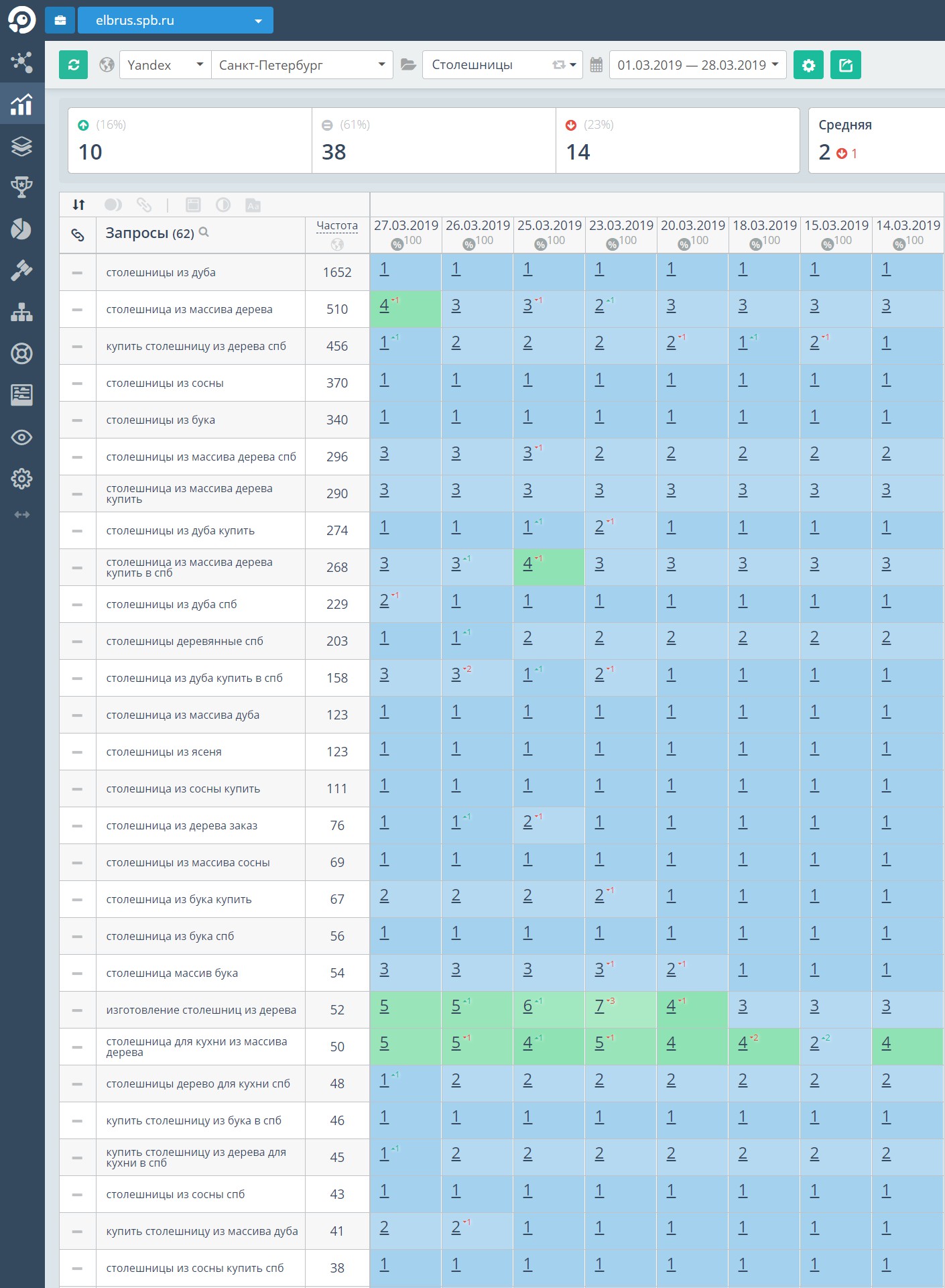
Task: Open the 01.03.2019 — 28.03.2019 date range dropdown
Action: click(698, 65)
